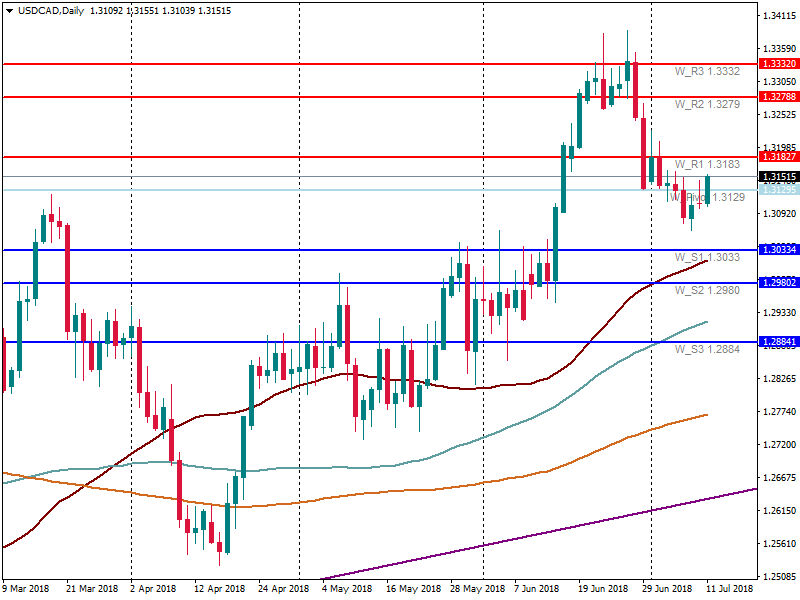800x600 pixels.
Task: Click the W_S1 1.3033 support label
Action: 707,257
